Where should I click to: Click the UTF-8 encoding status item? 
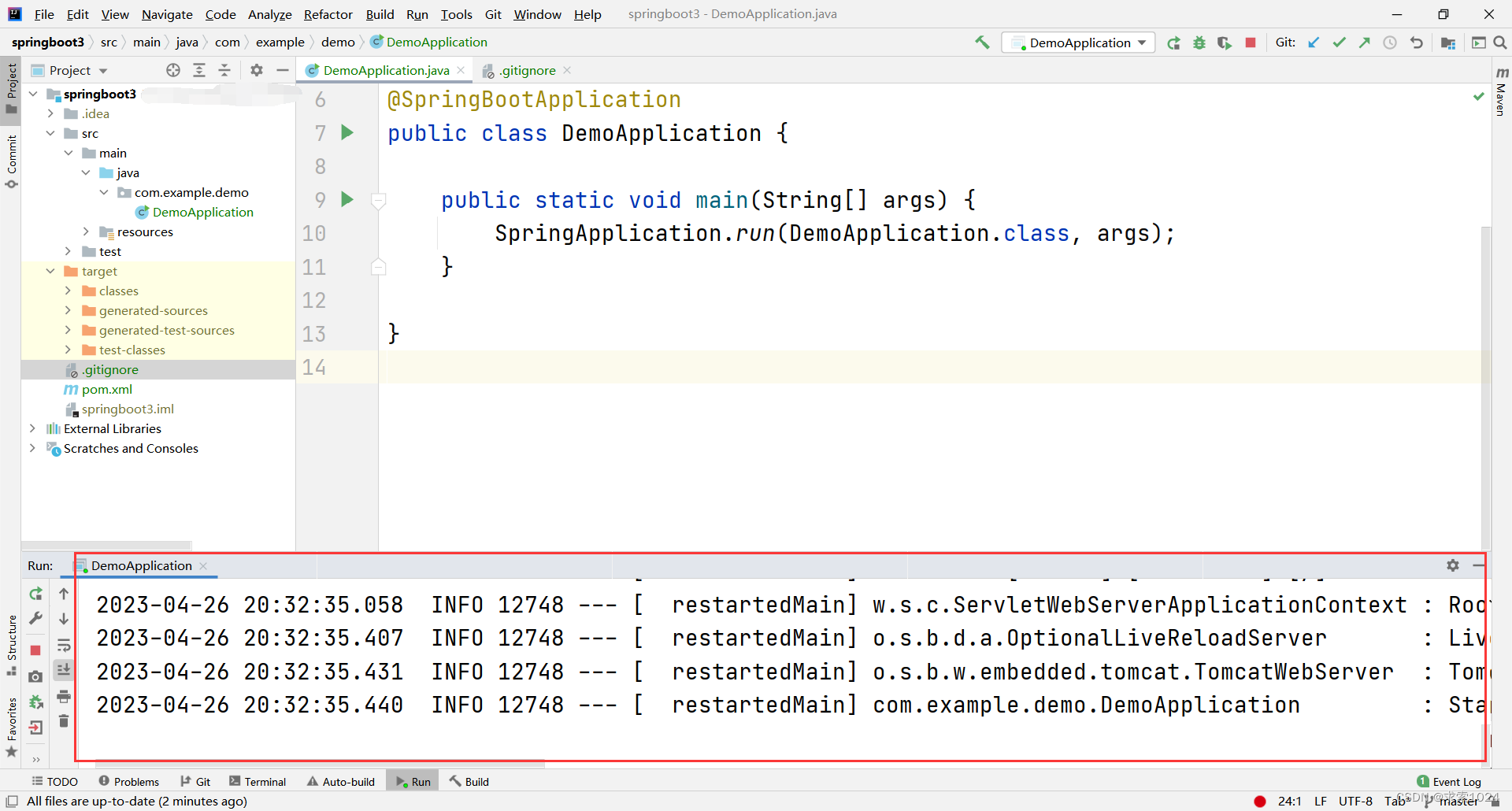click(x=1355, y=802)
